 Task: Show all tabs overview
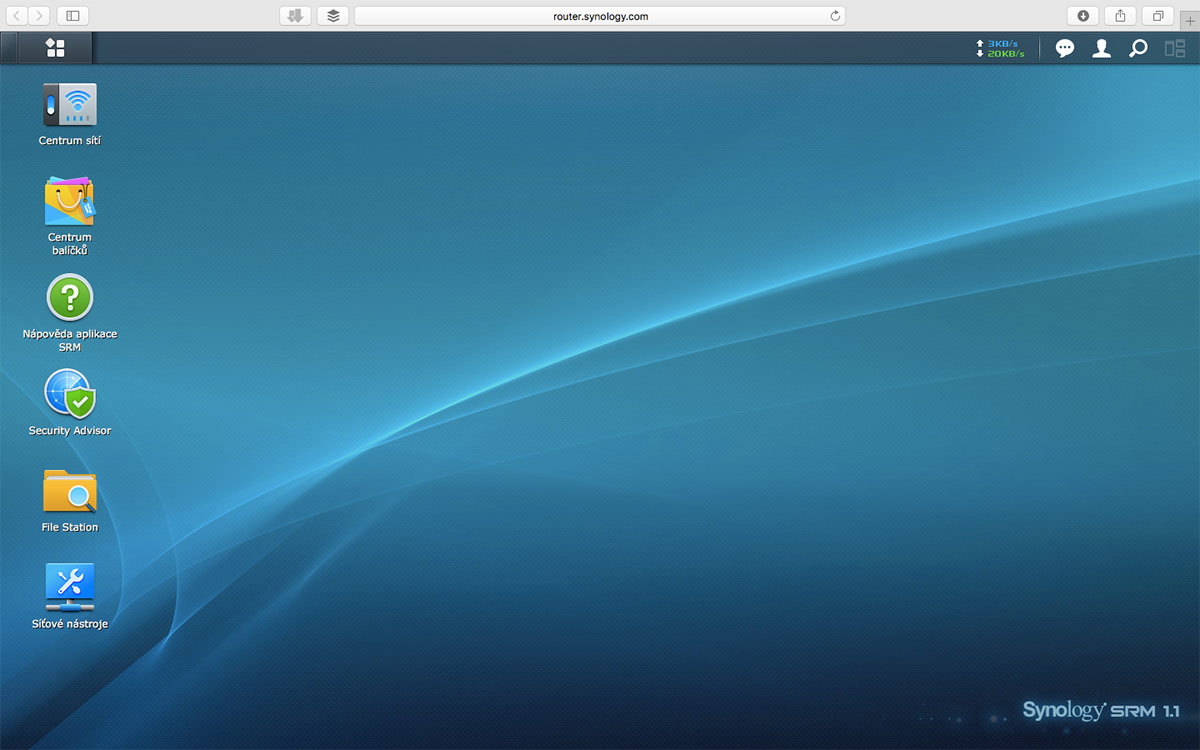(1158, 16)
